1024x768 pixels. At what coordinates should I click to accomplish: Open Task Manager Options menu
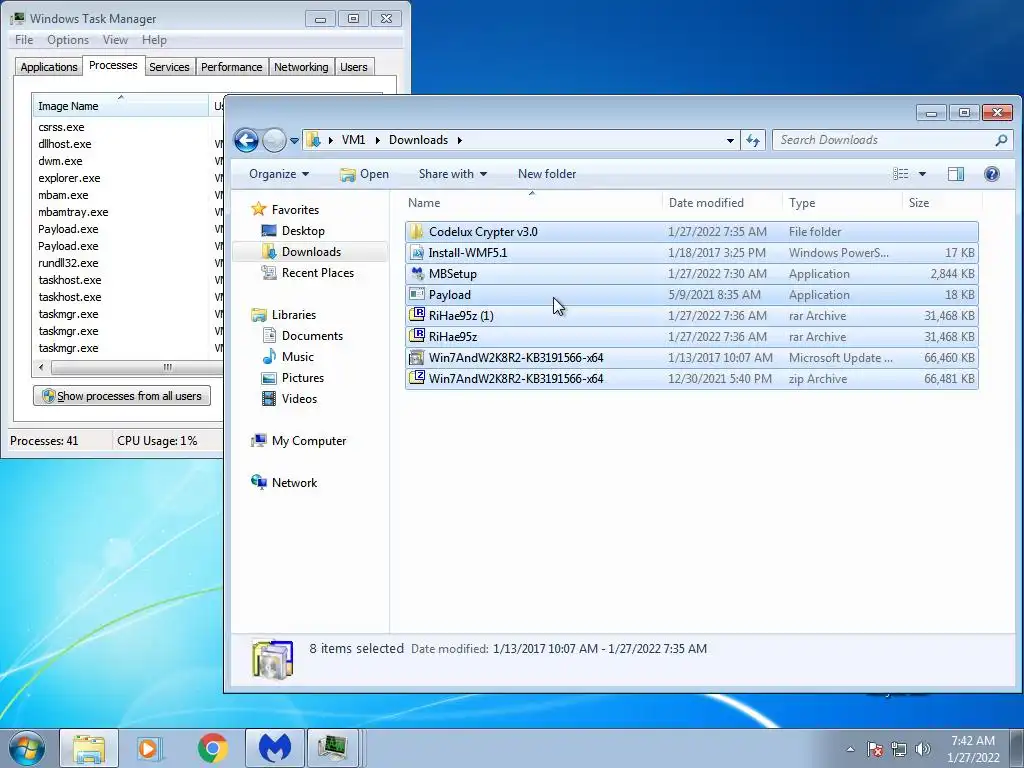pyautogui.click(x=68, y=40)
